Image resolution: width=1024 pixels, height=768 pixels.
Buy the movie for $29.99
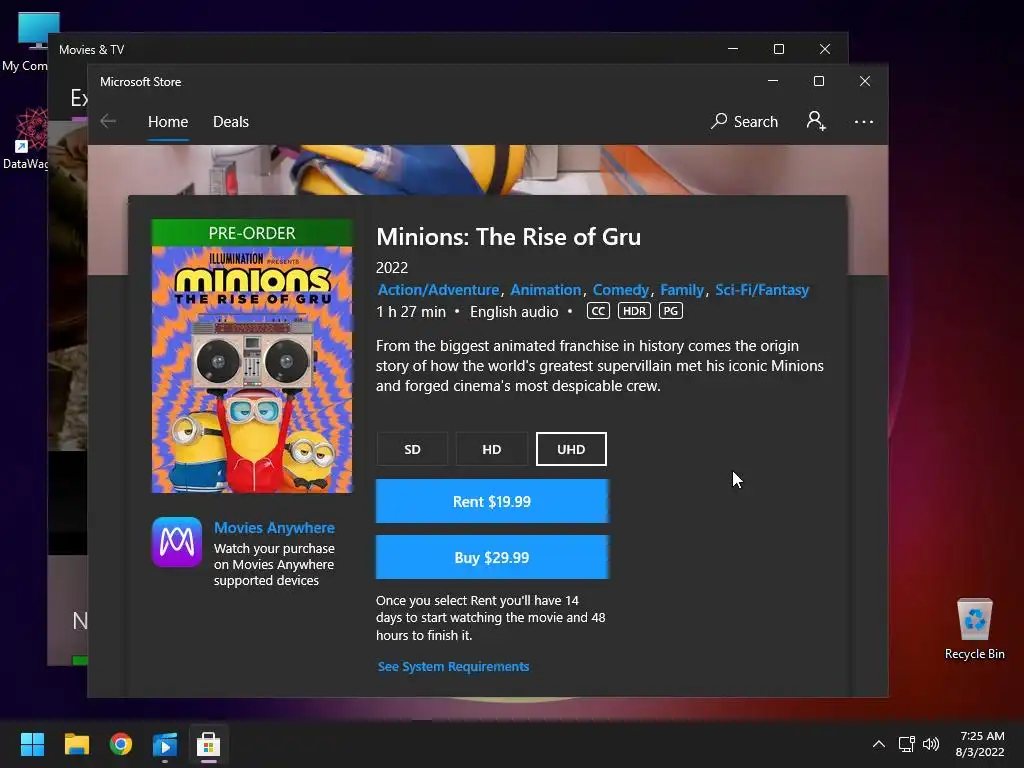pyautogui.click(x=492, y=558)
